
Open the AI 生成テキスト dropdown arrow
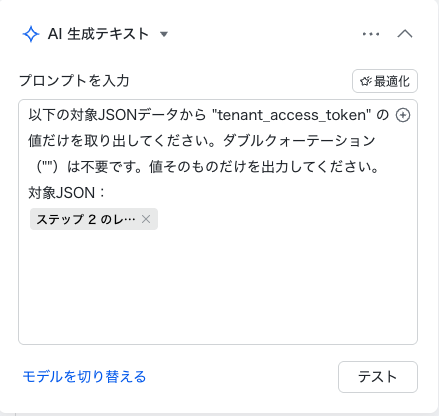tap(164, 34)
